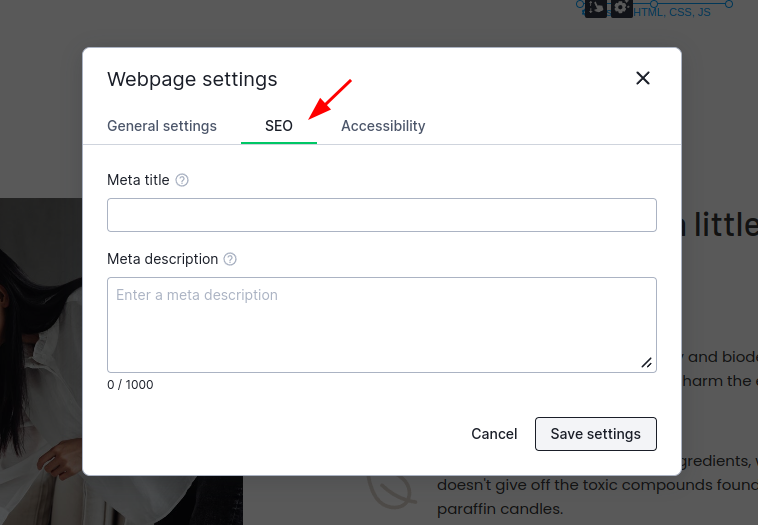Click the gear settings icon above the dialog
This screenshot has height=525, width=758.
(x=621, y=8)
